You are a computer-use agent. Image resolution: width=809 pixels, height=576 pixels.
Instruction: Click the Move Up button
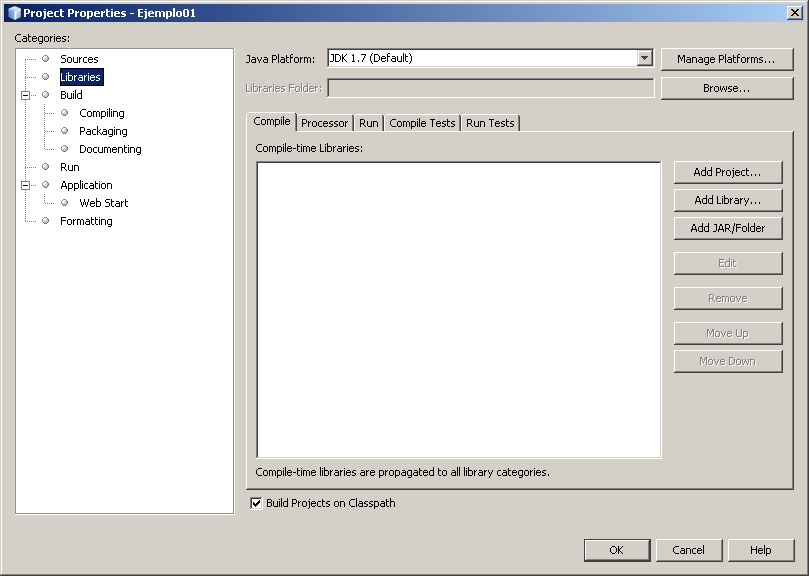pos(727,333)
